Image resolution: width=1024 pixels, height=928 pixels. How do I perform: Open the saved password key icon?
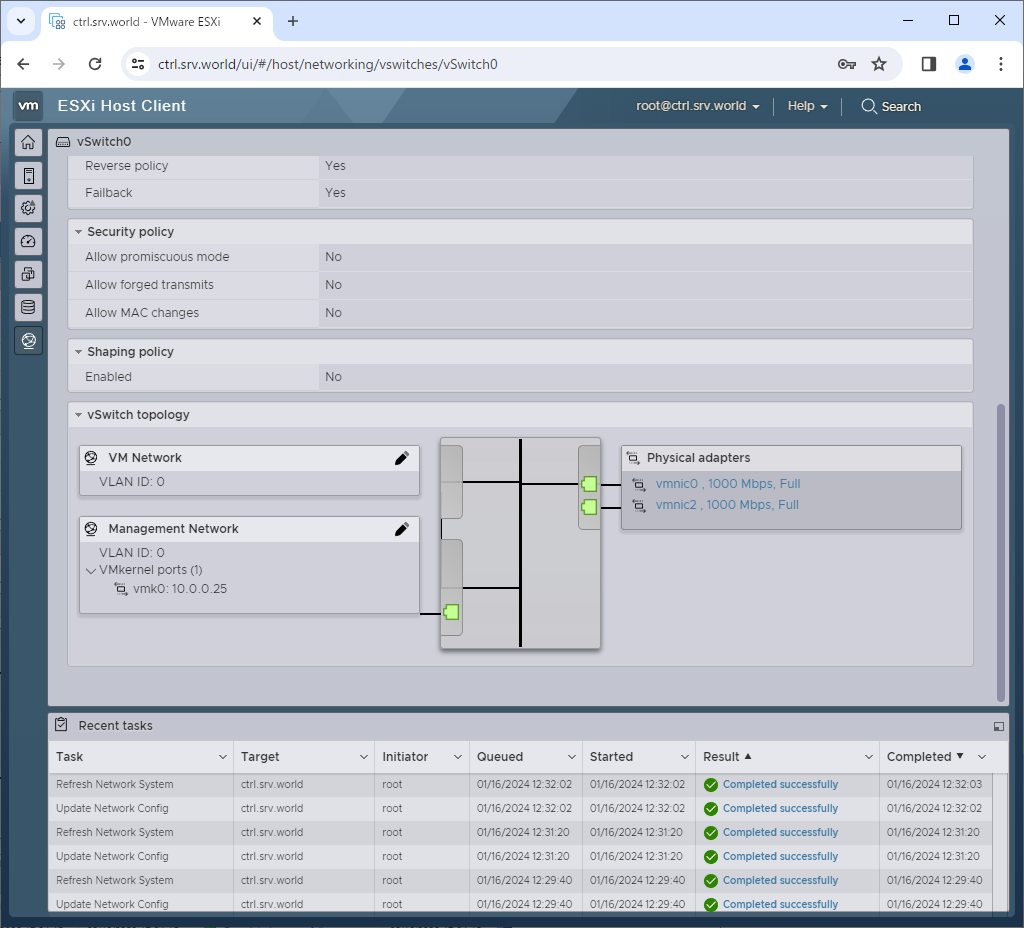pos(847,64)
